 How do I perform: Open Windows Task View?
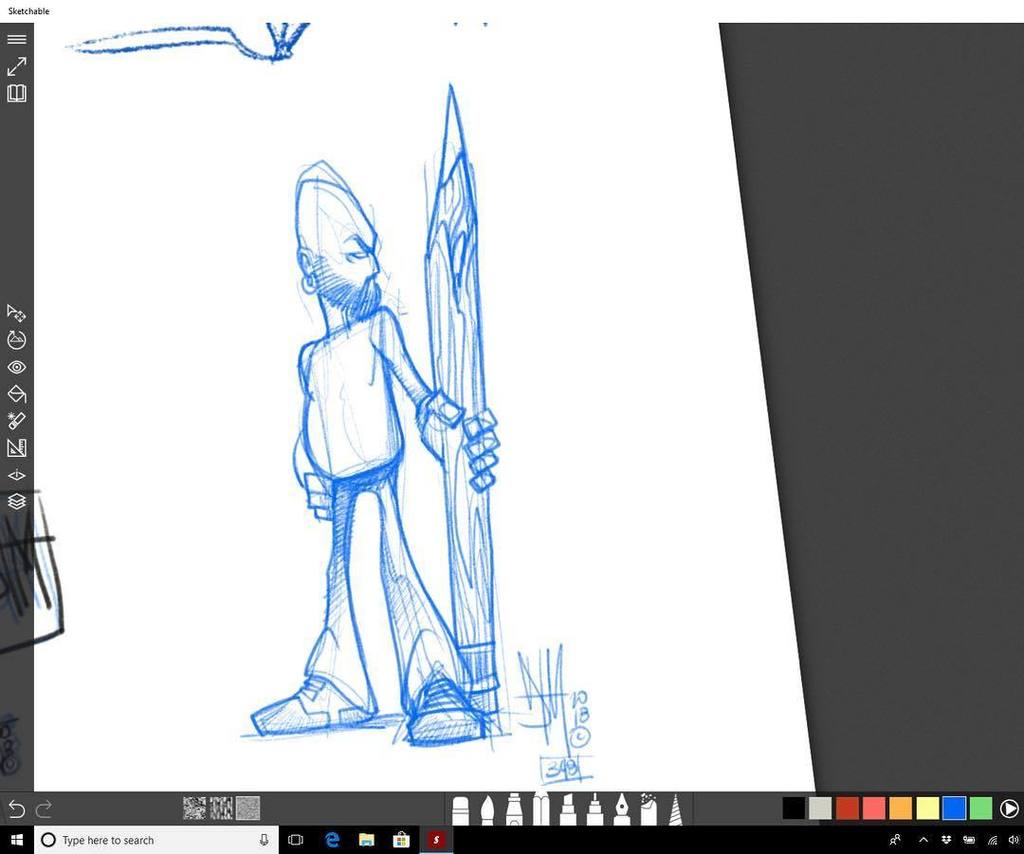coord(296,840)
